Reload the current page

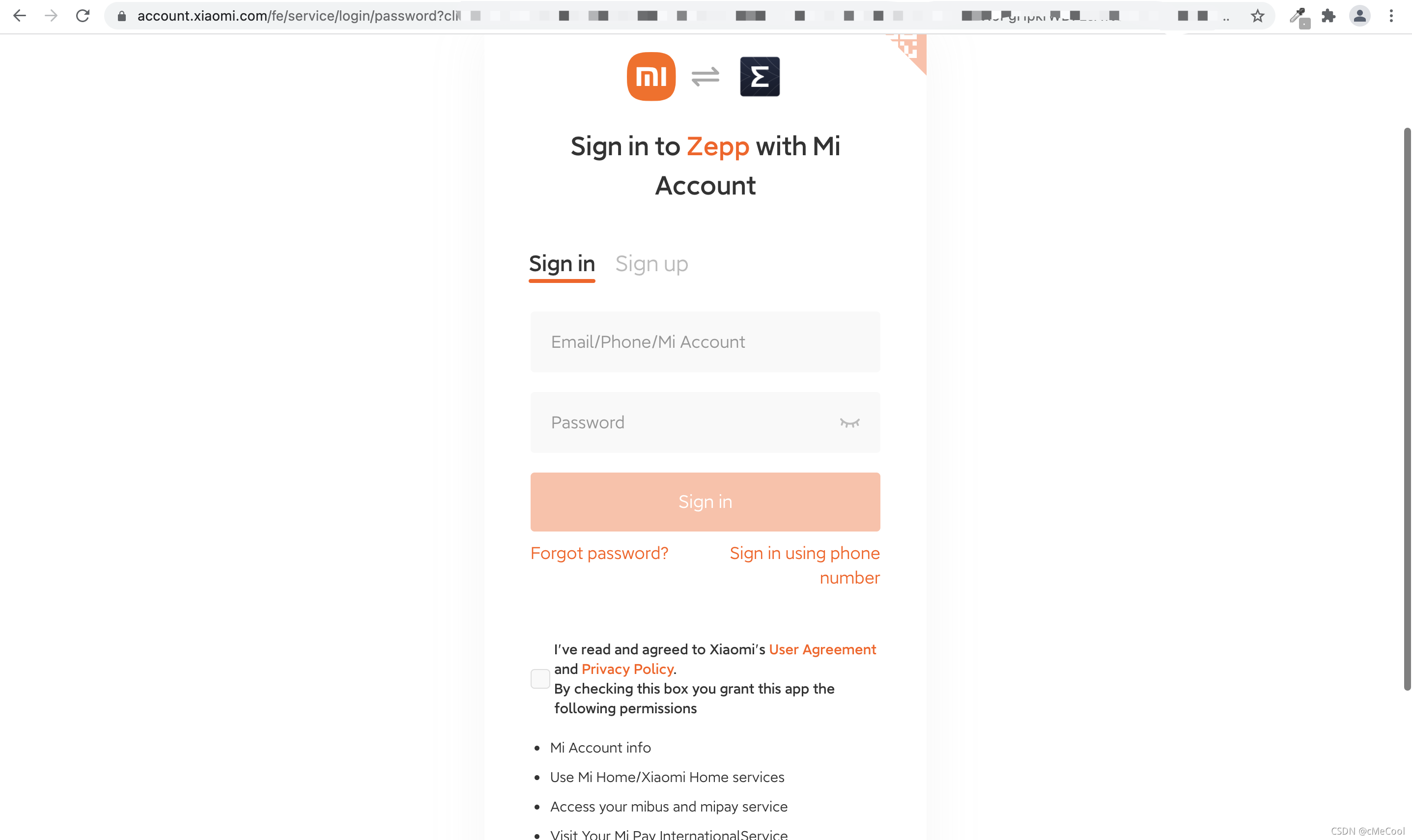(83, 16)
